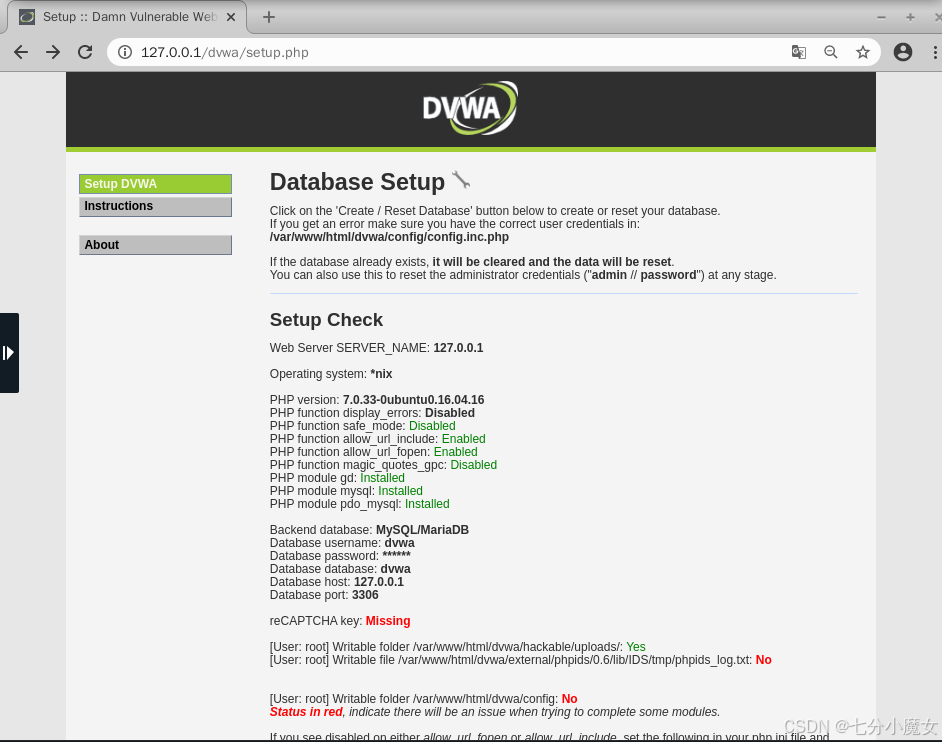Open a new browser tab

point(269,17)
